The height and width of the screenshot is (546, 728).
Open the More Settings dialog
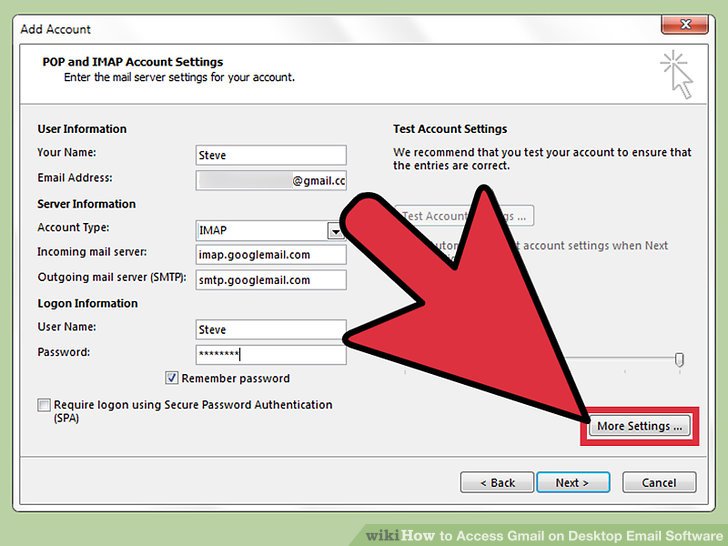point(639,426)
